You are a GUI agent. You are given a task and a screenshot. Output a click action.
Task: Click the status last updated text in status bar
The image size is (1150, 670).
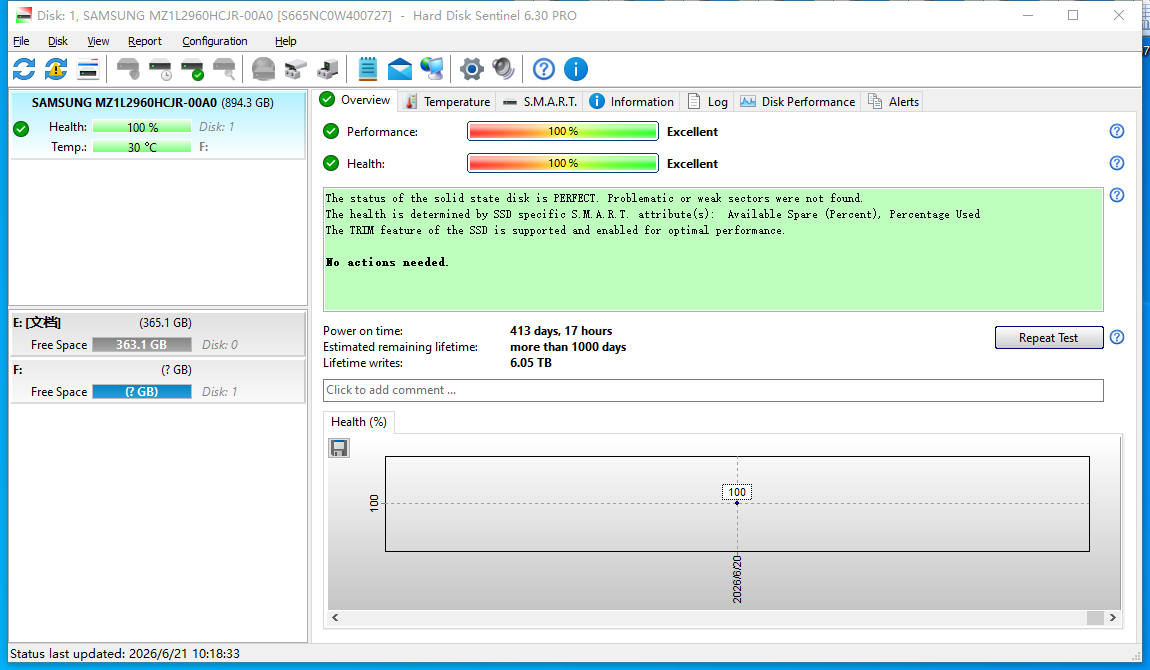pos(125,654)
